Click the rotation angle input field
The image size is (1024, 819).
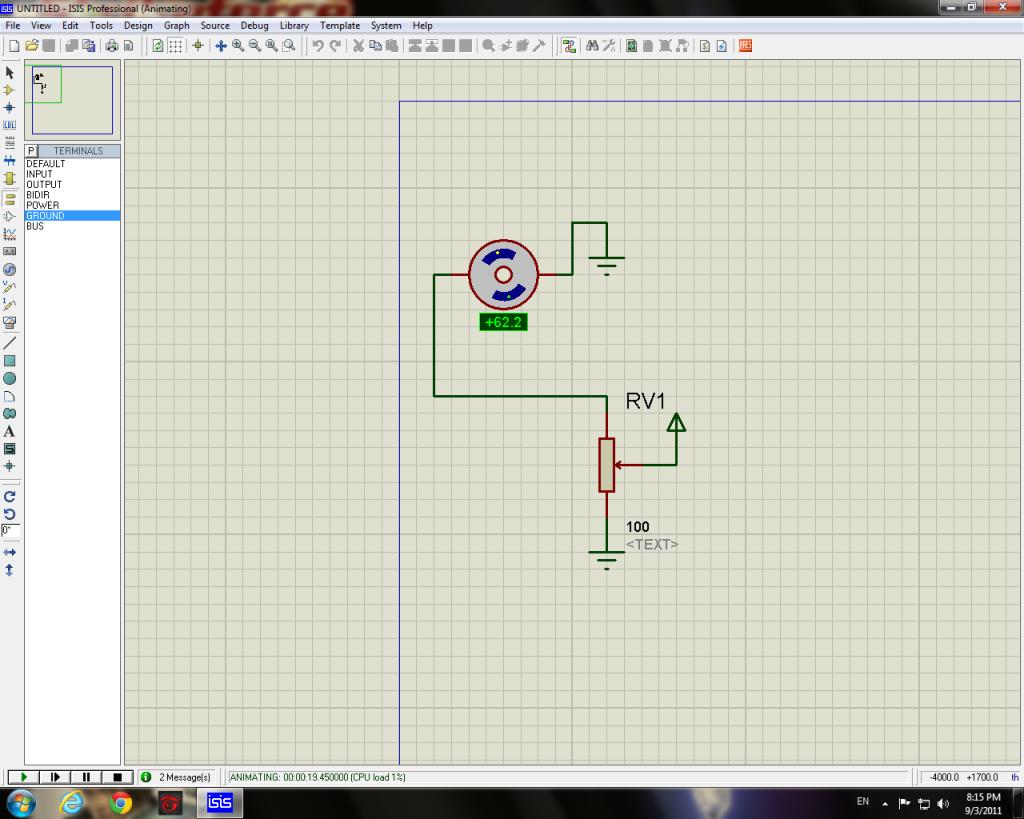(x=8, y=530)
